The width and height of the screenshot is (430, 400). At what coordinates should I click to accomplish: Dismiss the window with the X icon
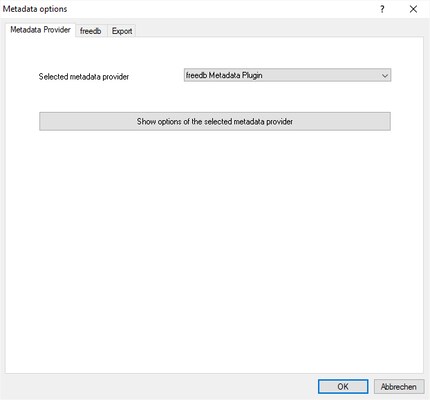coord(413,9)
